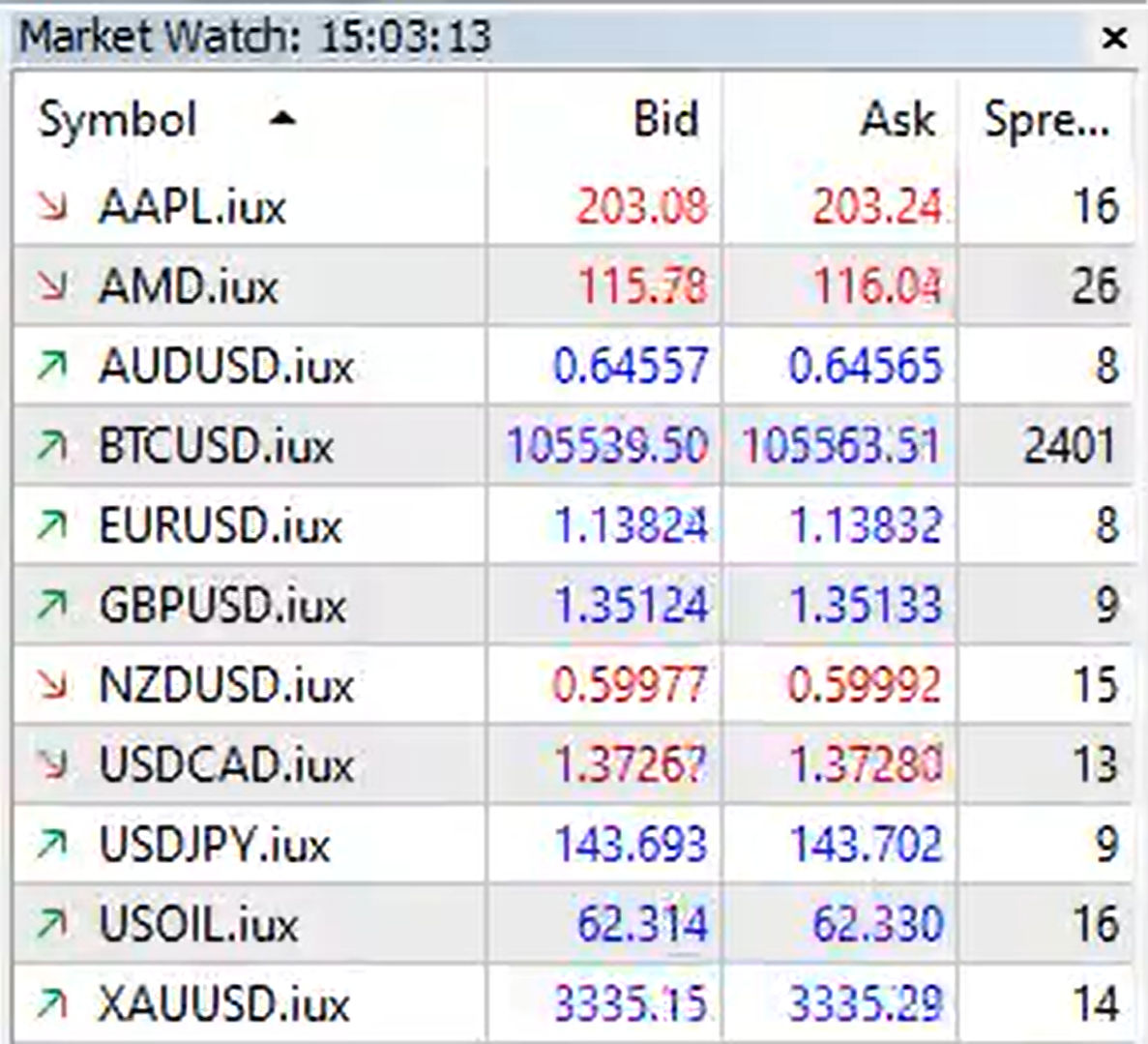The height and width of the screenshot is (1044, 1148).
Task: Click the AAPL.iux down-arrow trend icon
Action: (x=51, y=206)
